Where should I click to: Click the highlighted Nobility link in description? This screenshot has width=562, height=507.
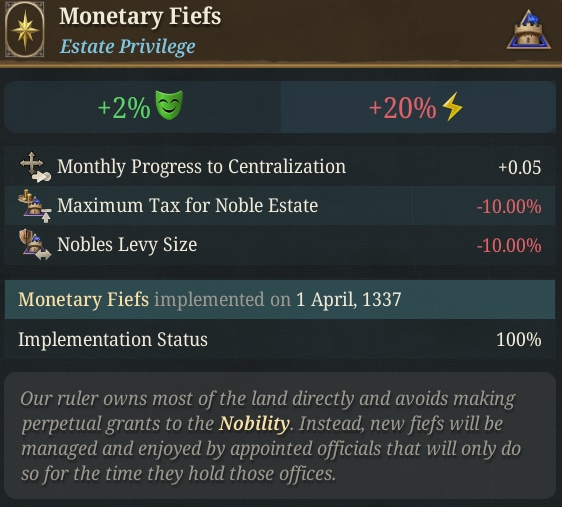[x=254, y=424]
